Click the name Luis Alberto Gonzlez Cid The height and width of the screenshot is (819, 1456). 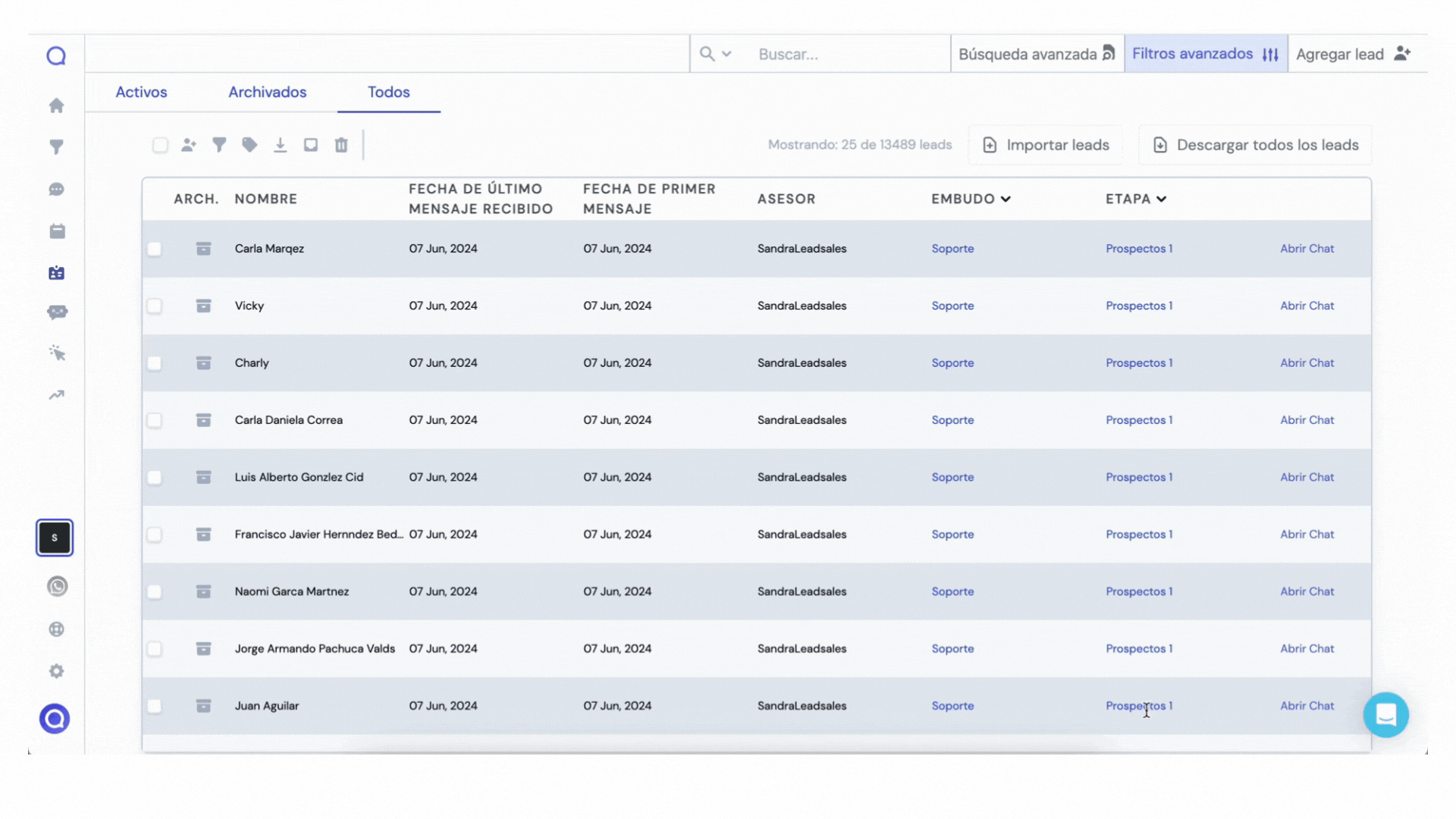point(299,477)
